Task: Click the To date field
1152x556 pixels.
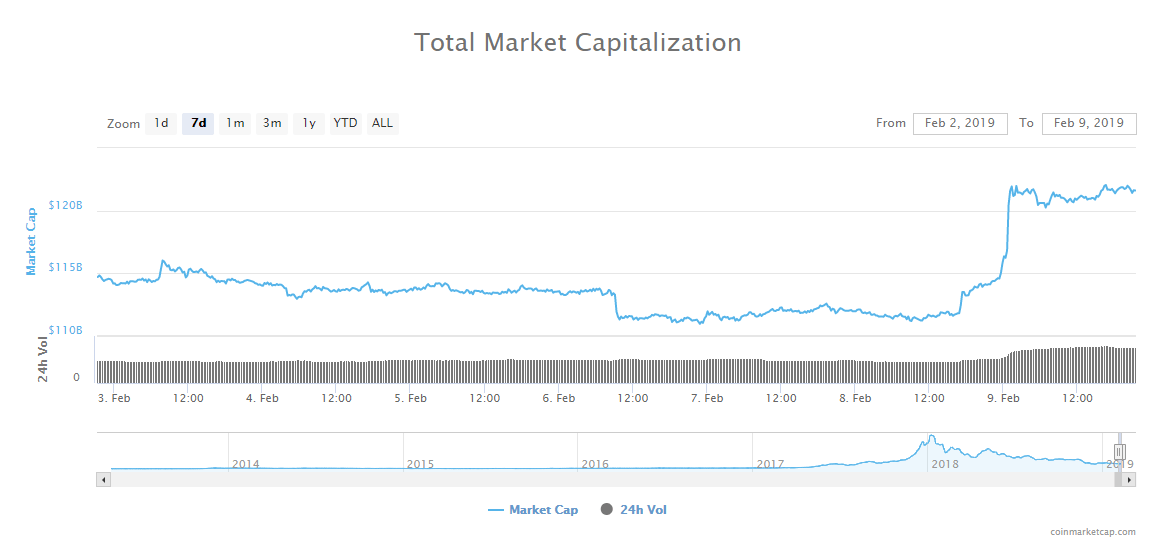Action: [1088, 123]
